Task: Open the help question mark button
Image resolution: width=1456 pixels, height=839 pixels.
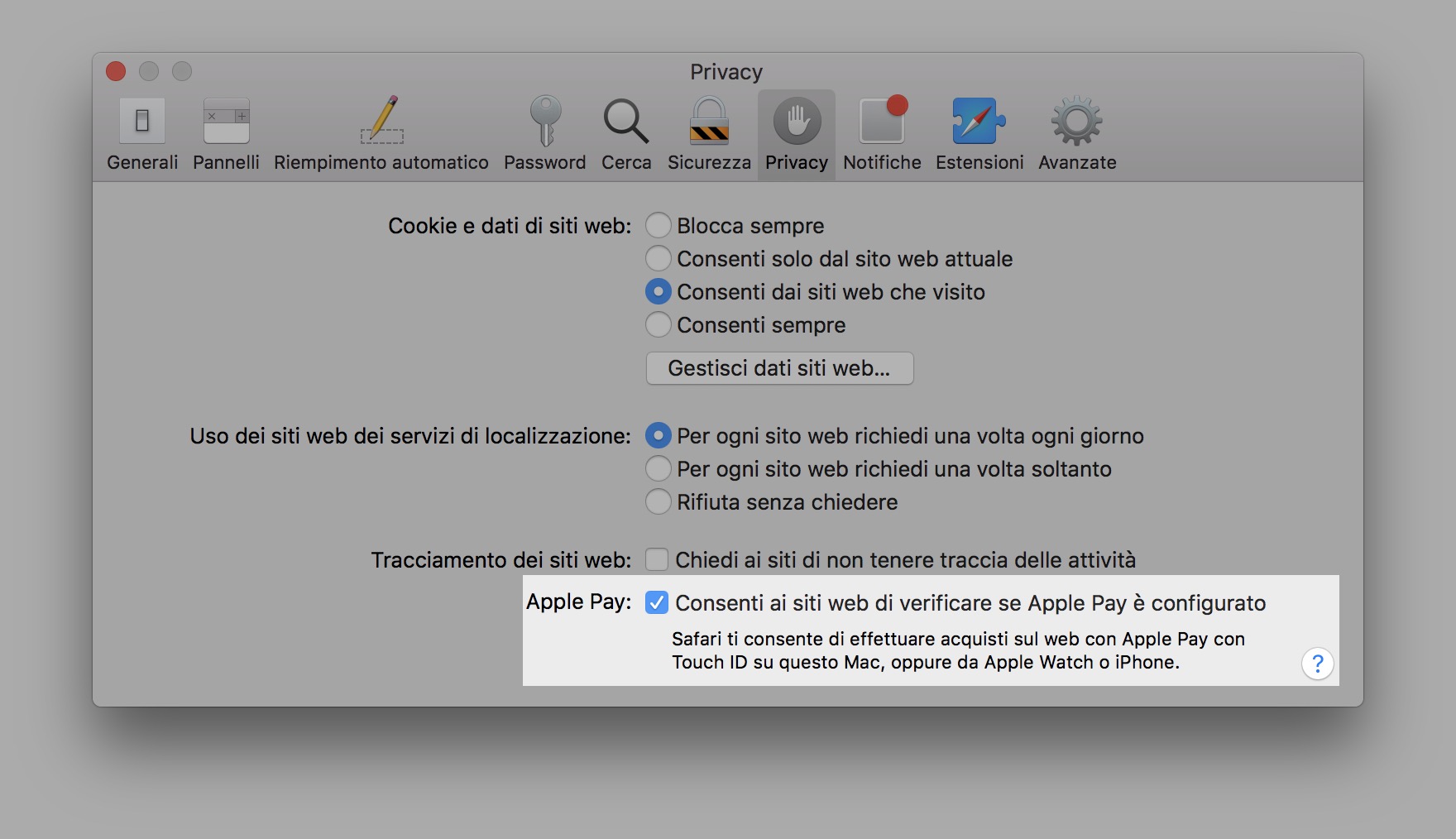Action: pos(1318,664)
